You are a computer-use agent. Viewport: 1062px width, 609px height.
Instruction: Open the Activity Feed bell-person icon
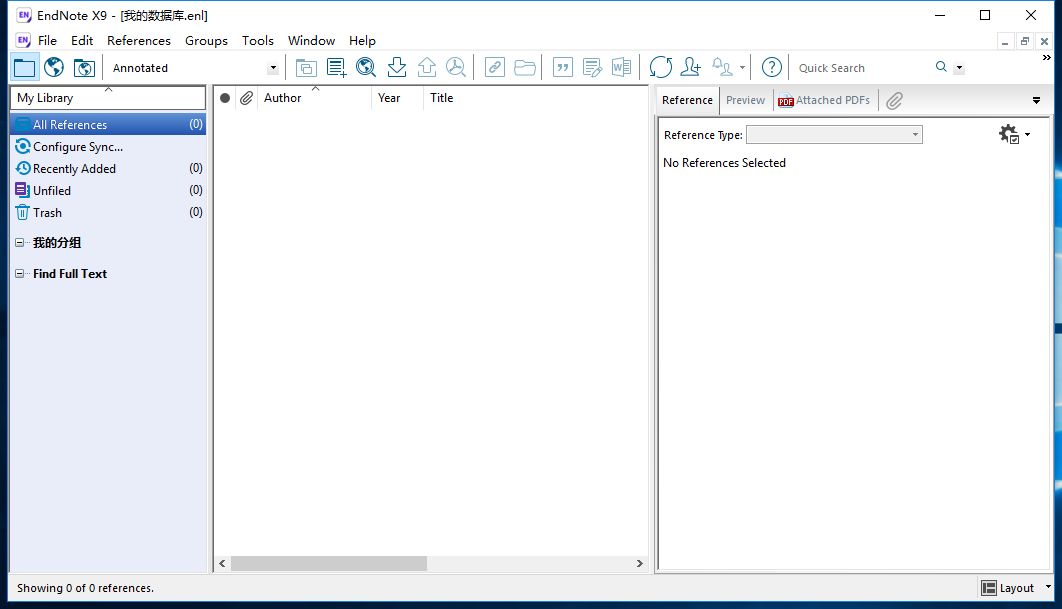(723, 68)
